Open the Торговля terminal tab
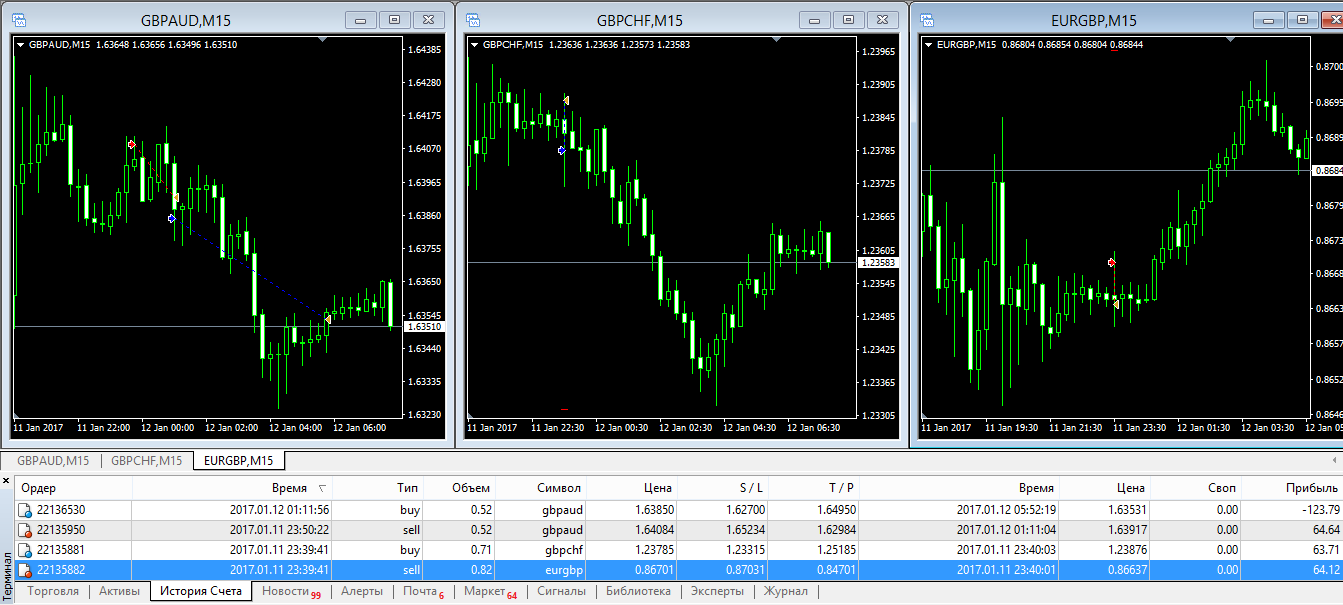 click(x=54, y=591)
